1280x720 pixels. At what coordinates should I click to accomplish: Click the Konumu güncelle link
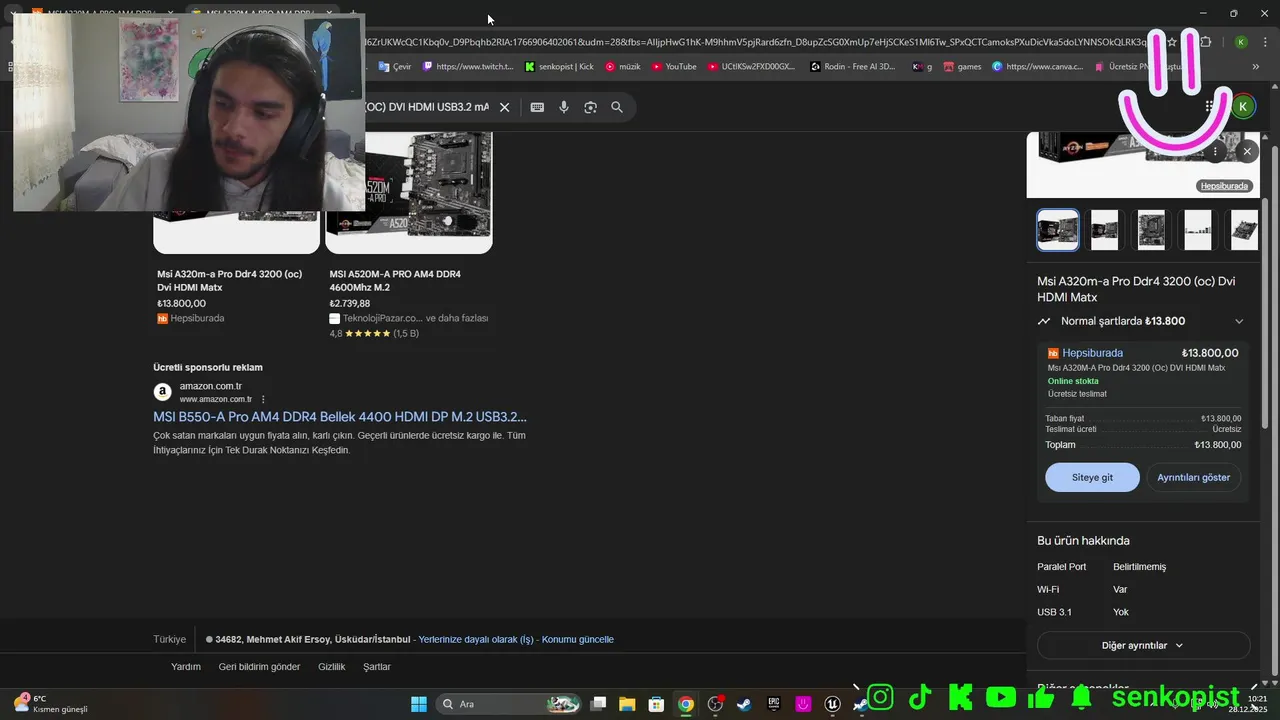click(x=578, y=639)
